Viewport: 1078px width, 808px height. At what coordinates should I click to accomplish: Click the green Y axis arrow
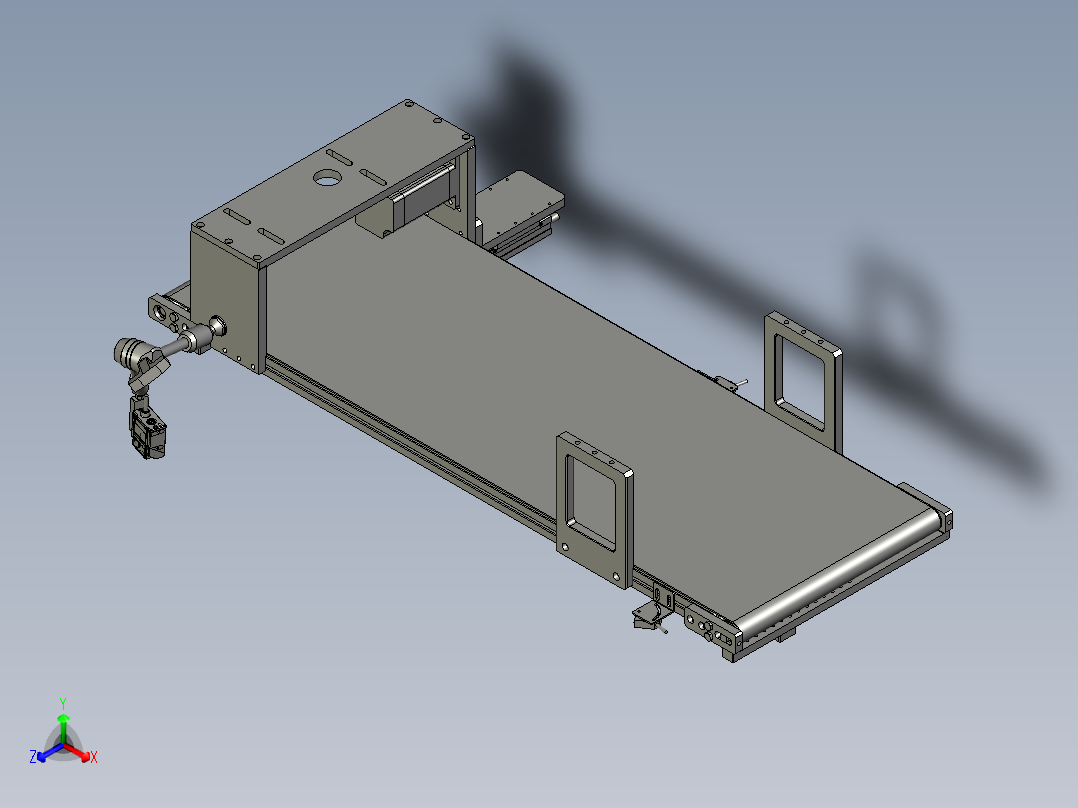coord(64,719)
